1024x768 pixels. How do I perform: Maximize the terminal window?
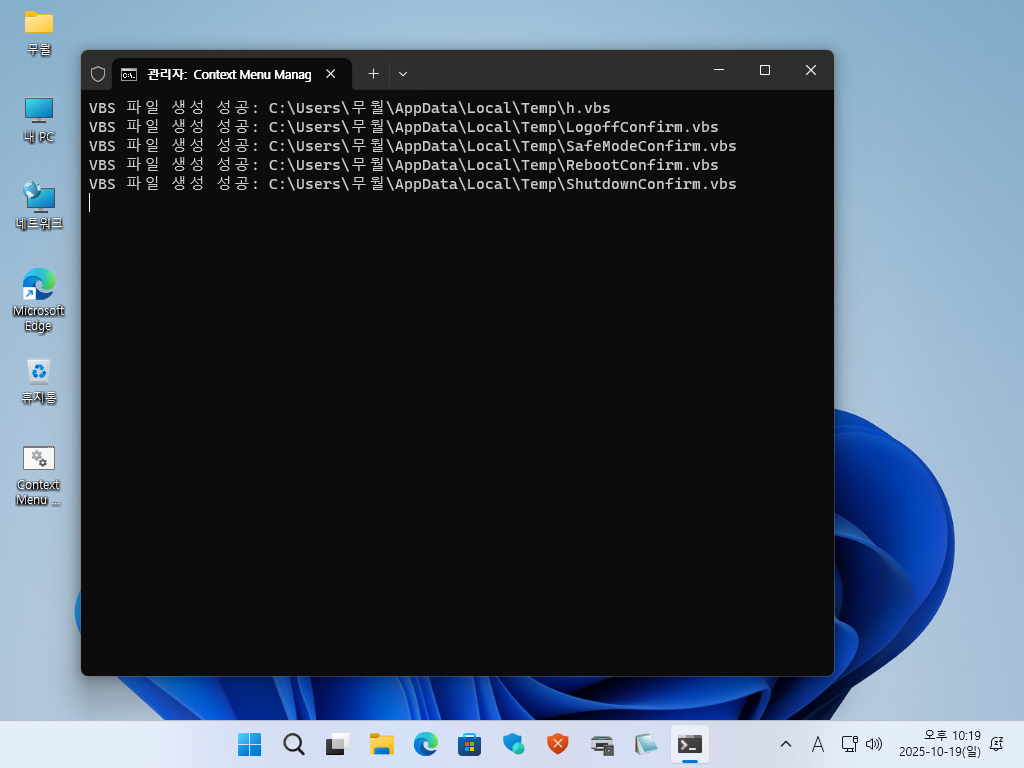point(765,70)
